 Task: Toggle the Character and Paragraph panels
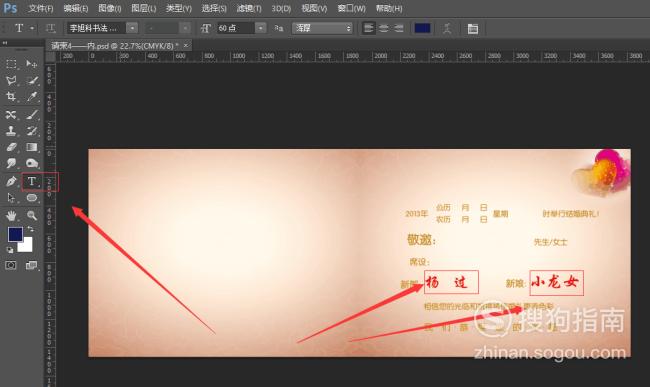(x=473, y=28)
